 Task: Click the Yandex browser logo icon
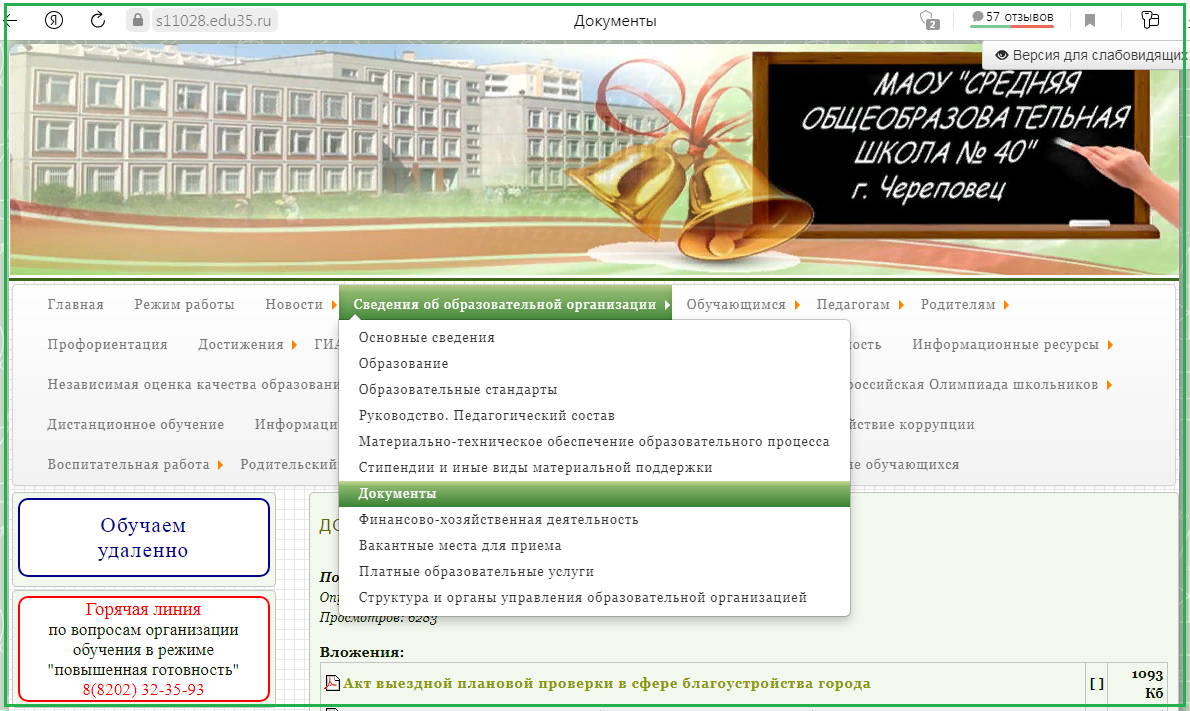pos(54,19)
